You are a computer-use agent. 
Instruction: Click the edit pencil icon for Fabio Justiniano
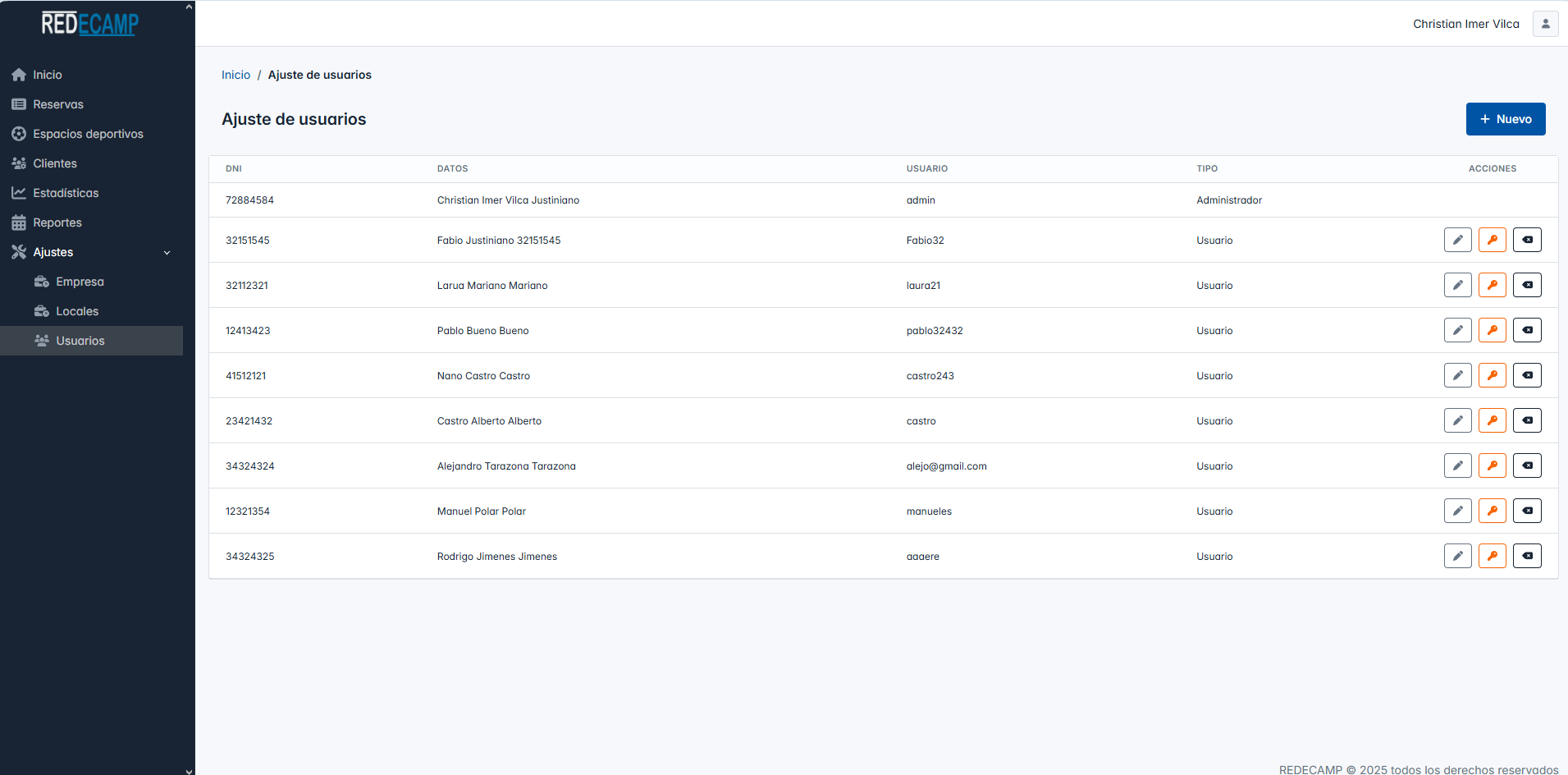coord(1457,240)
